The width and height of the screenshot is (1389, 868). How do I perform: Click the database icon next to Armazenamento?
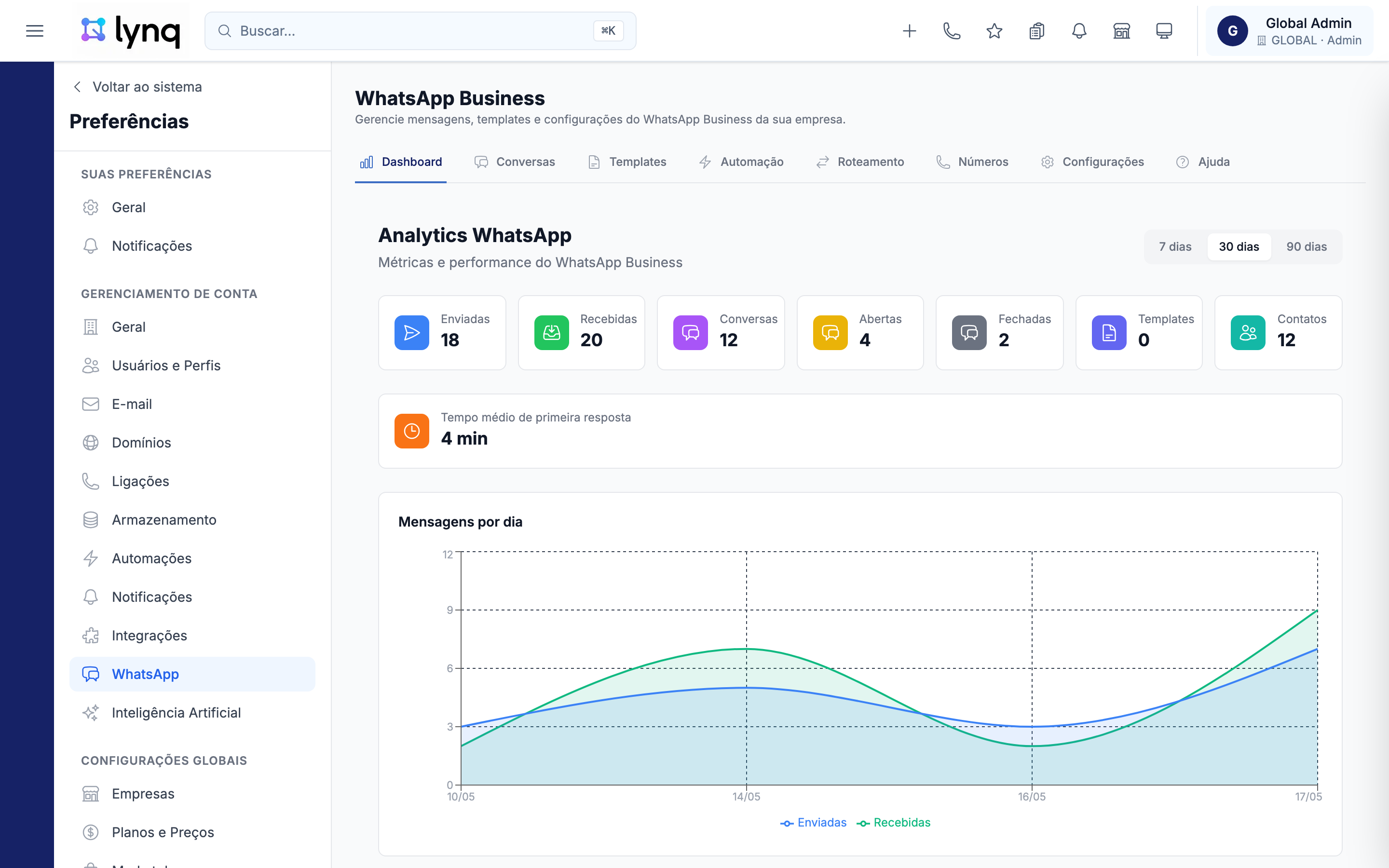[x=91, y=519]
